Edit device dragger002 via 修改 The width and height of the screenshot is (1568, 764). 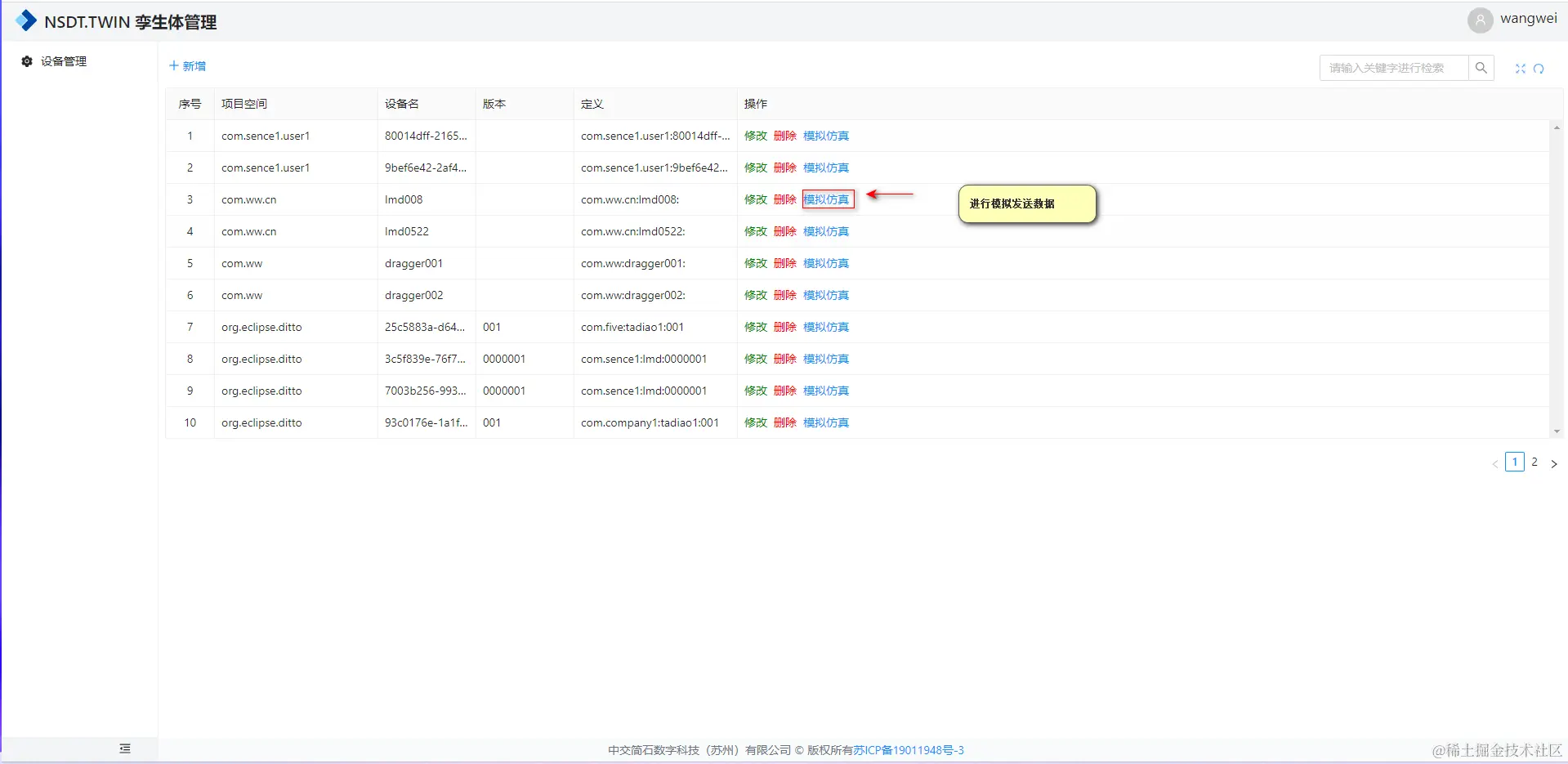click(756, 295)
